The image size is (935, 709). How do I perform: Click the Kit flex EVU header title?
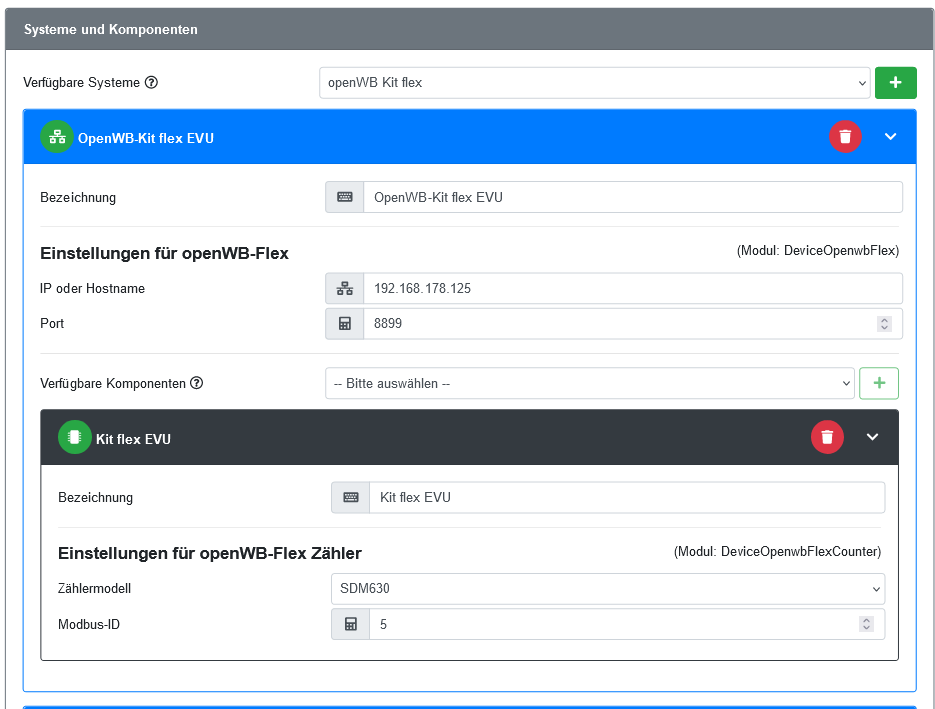134,439
